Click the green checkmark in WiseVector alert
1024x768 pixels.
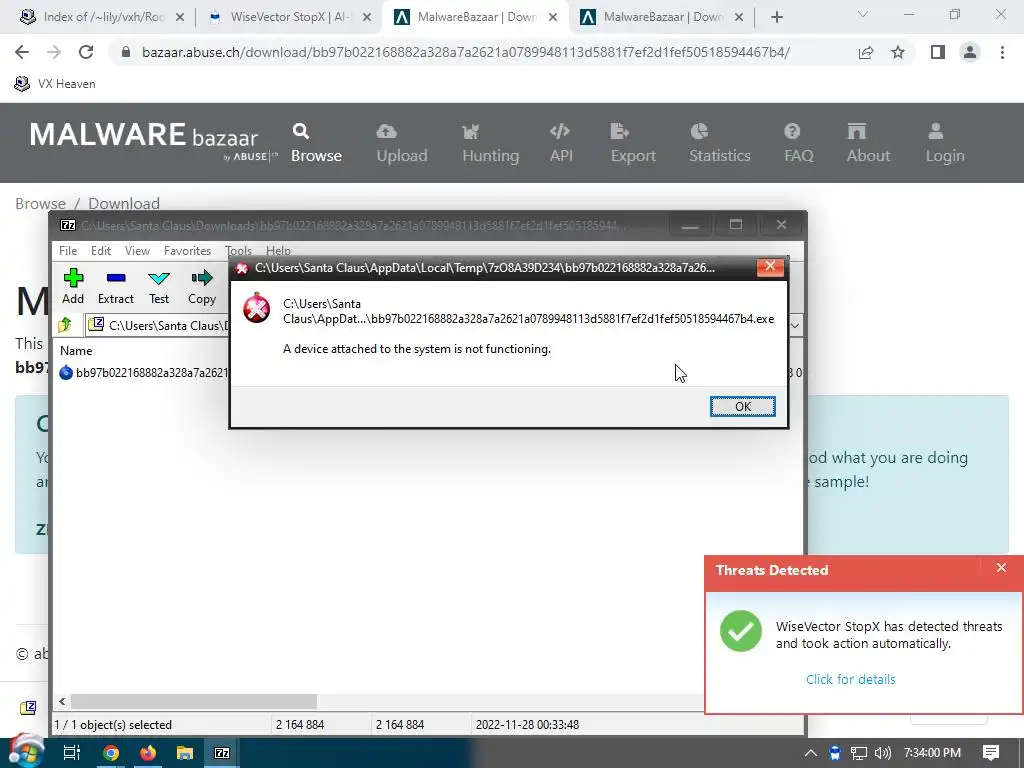tap(741, 631)
